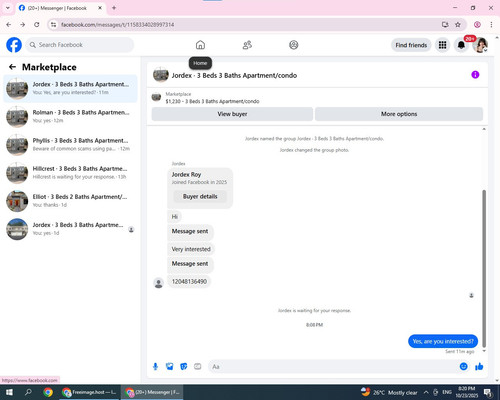Click the browser back arrow
Viewport: 500px width, 400px height.
coord(9,25)
